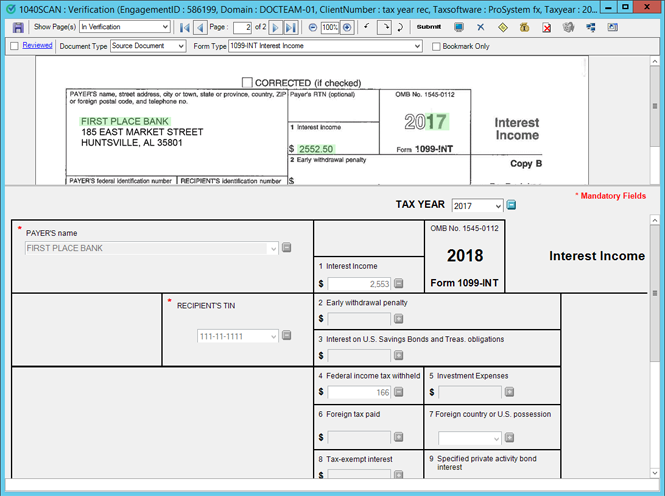The width and height of the screenshot is (665, 496).
Task: Click the scroll-up arrow of document preview
Action: tap(655, 61)
